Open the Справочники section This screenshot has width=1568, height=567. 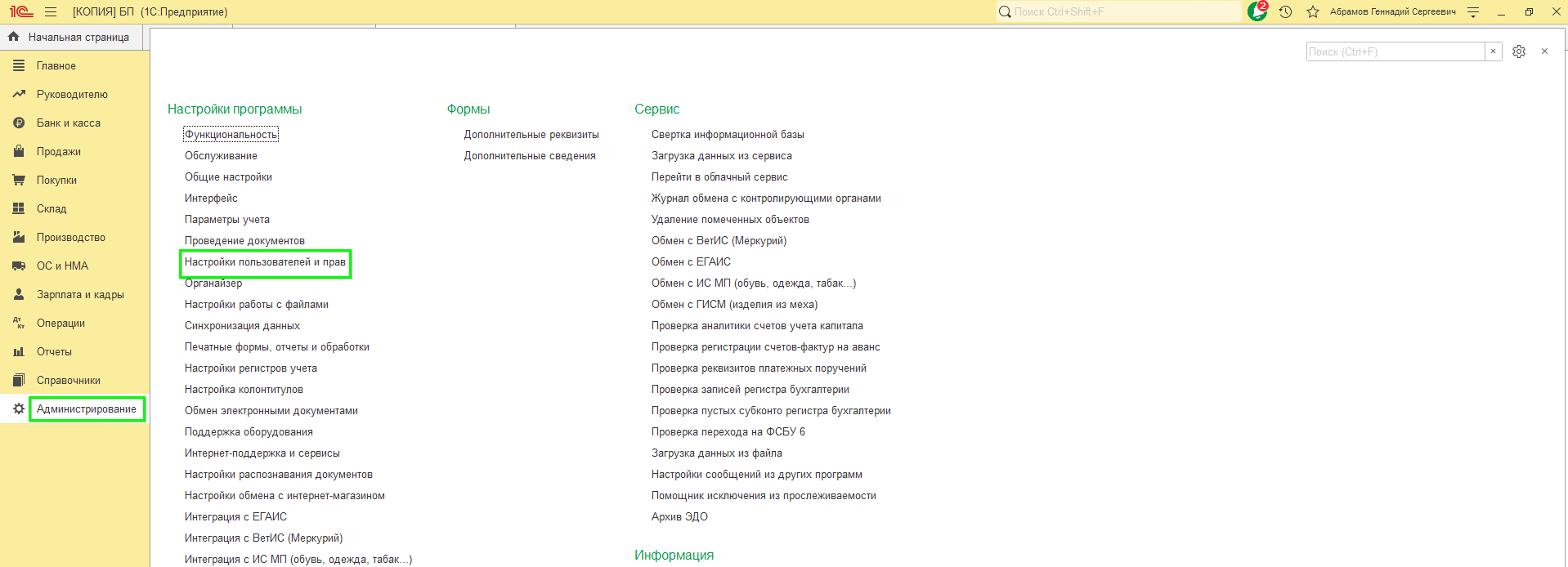(x=69, y=380)
